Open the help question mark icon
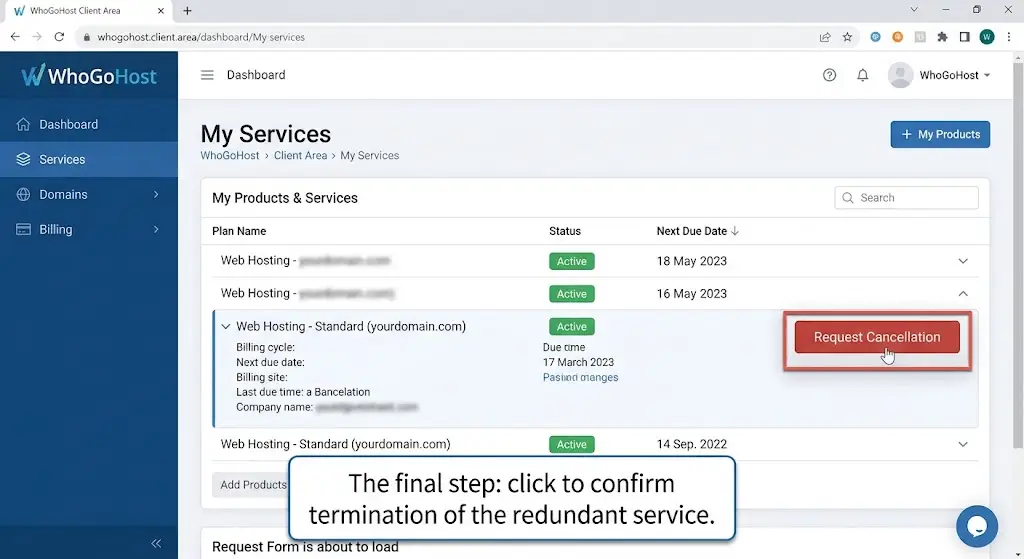Screen dimensions: 1024x559 [x=829, y=75]
